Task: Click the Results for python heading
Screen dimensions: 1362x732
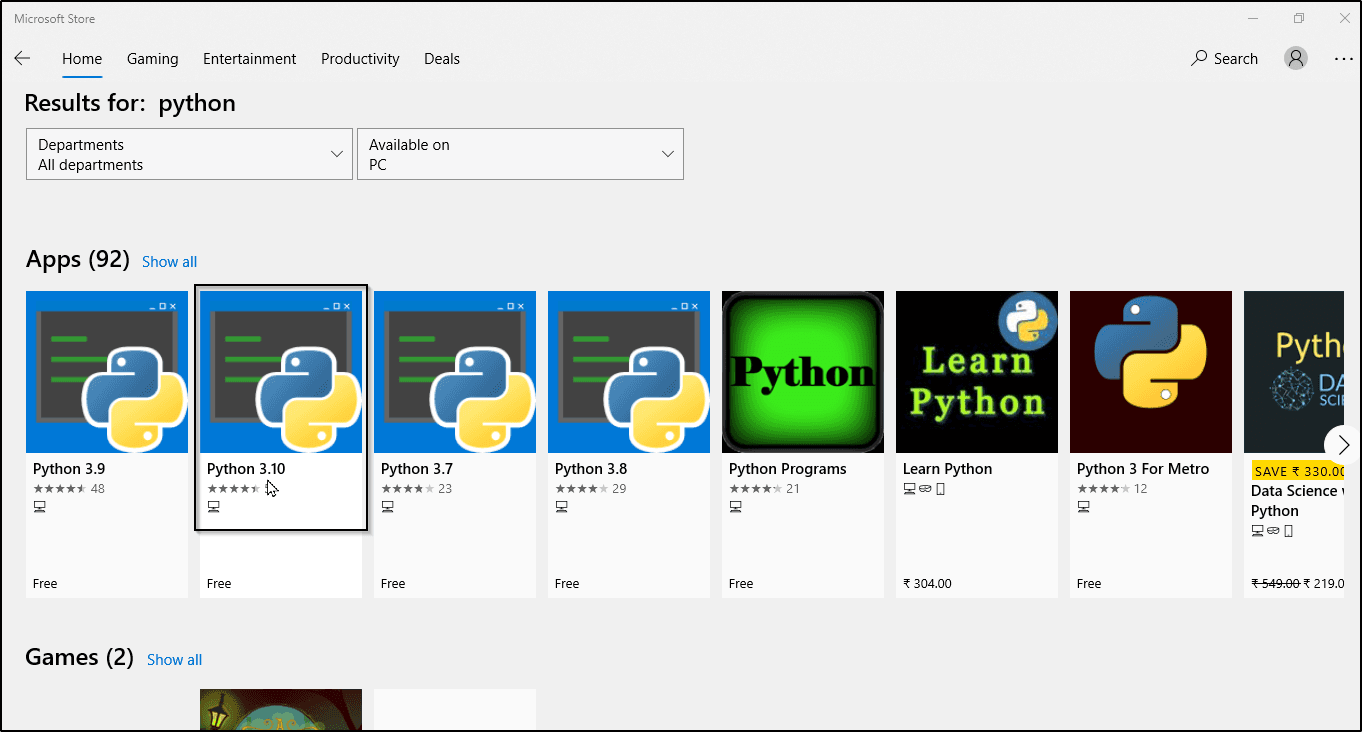Action: pos(130,103)
